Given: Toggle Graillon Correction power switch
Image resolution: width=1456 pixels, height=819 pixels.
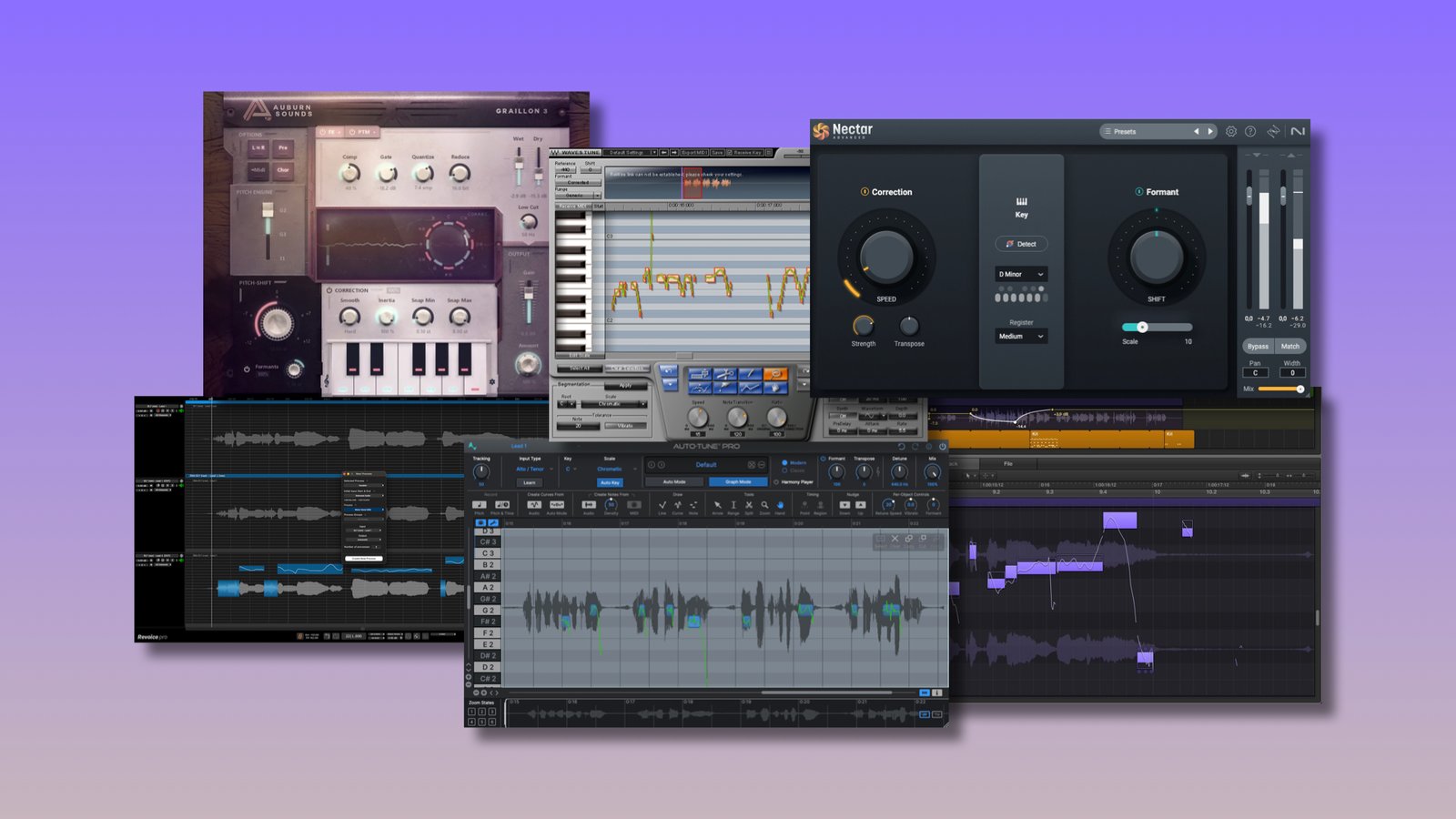Looking at the screenshot, I should pyautogui.click(x=329, y=290).
